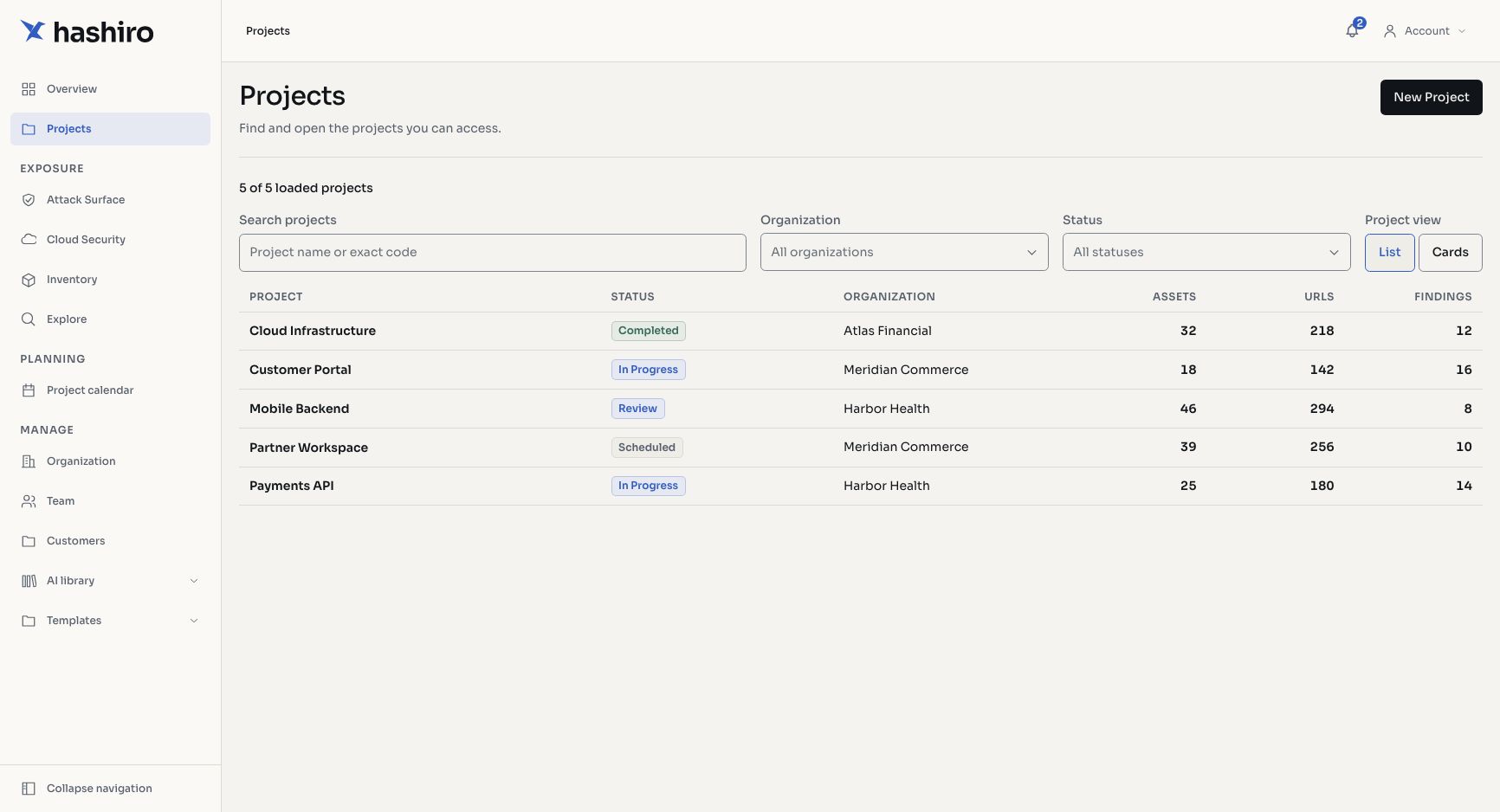The height and width of the screenshot is (812, 1500).
Task: Click the Customers folder icon
Action: click(29, 541)
